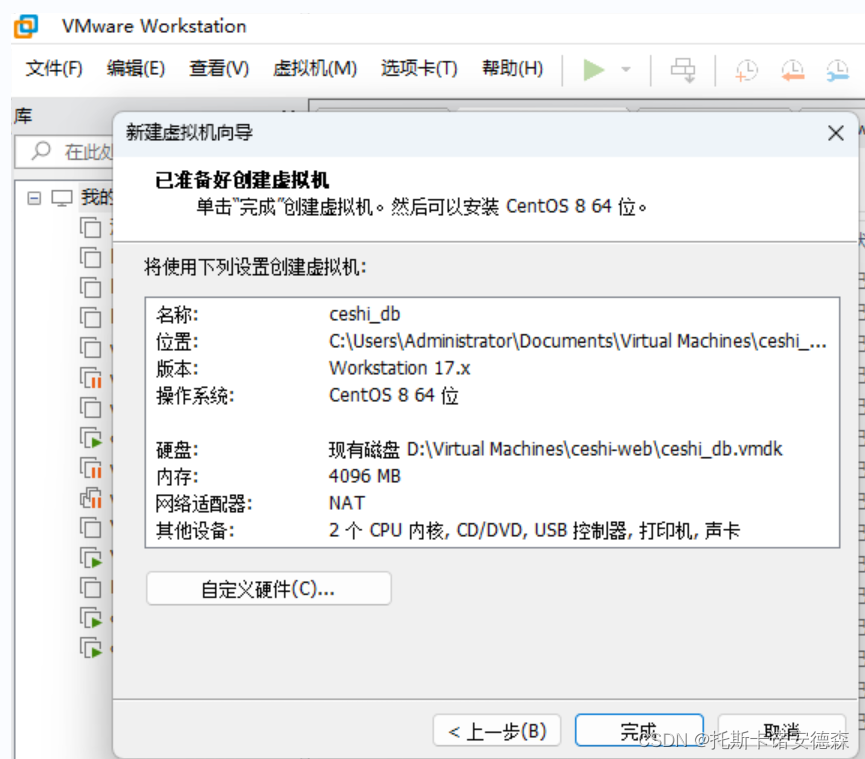Open the 文件(F) menu

coord(54,68)
